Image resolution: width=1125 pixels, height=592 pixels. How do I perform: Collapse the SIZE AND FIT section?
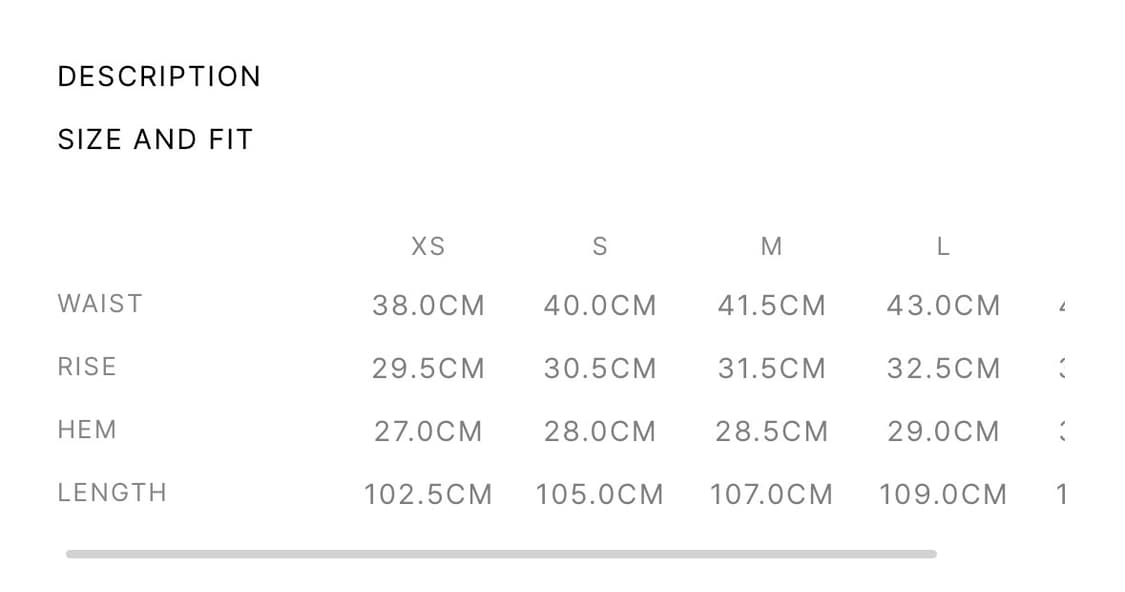(x=155, y=139)
